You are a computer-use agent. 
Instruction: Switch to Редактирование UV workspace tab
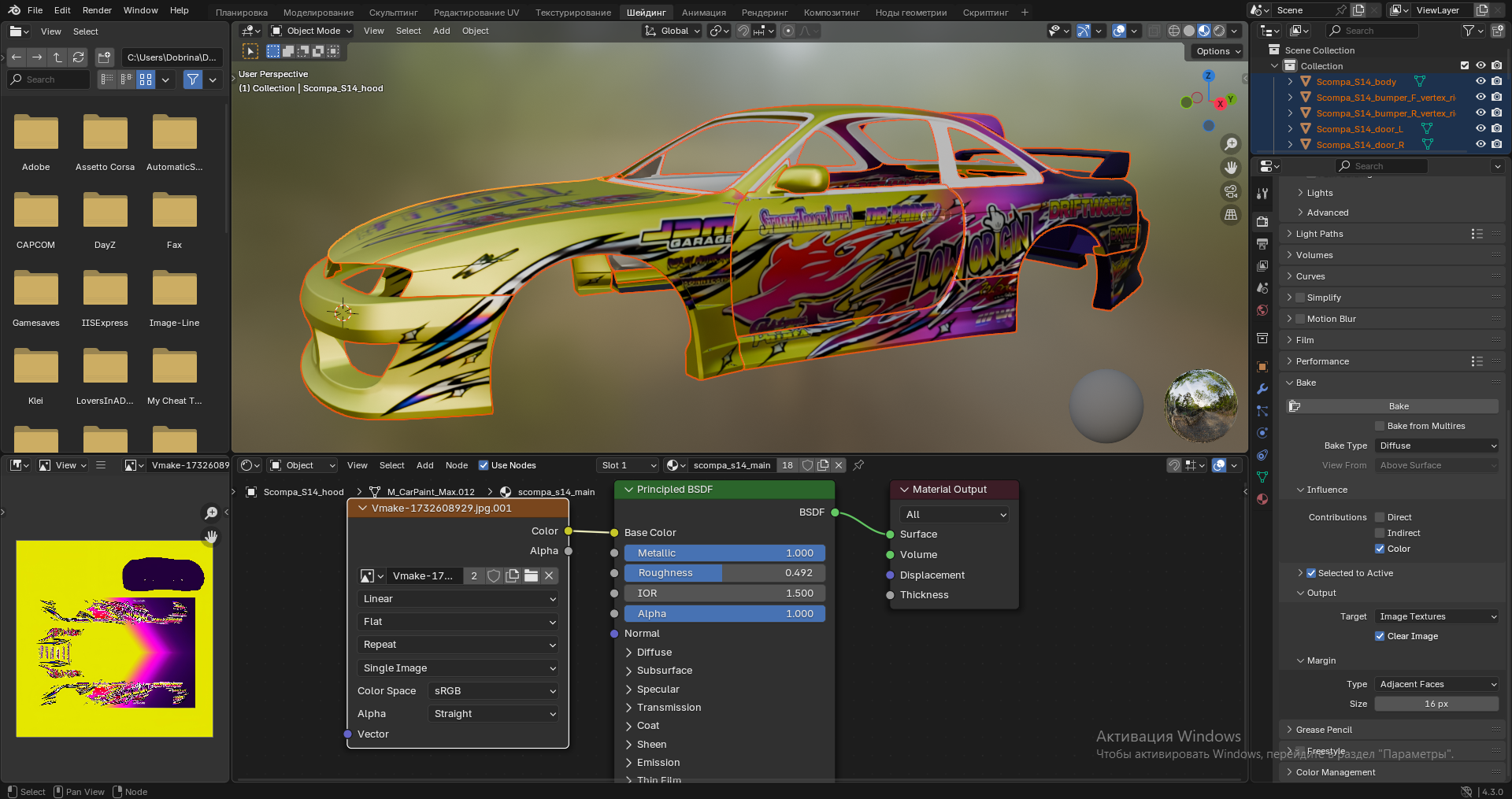[x=476, y=13]
